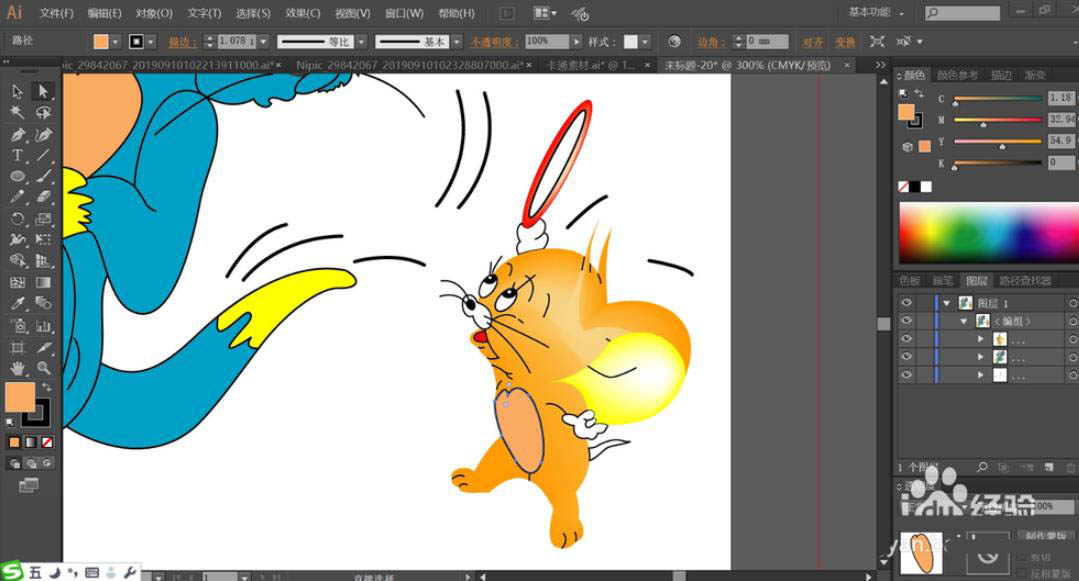This screenshot has height=581, width=1079.
Task: Expand second sublayer under <编组>
Action: [x=981, y=357]
